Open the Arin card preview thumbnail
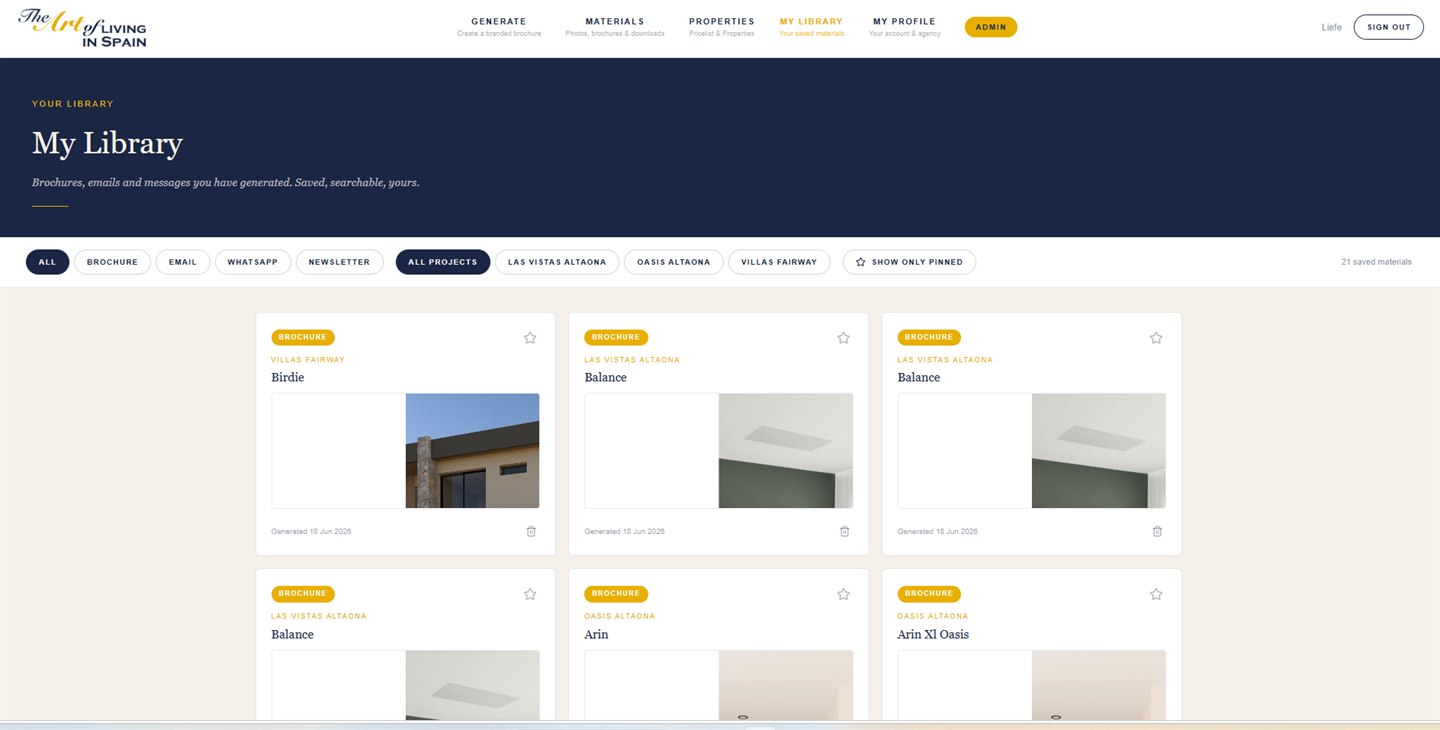 point(719,685)
